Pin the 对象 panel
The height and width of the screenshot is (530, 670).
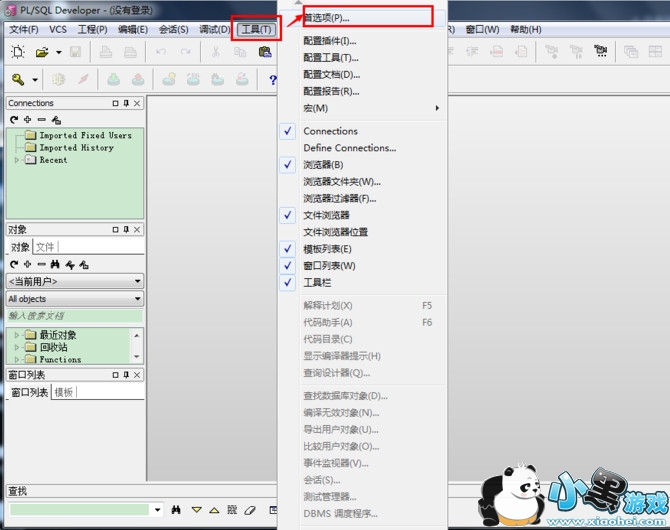[126, 230]
